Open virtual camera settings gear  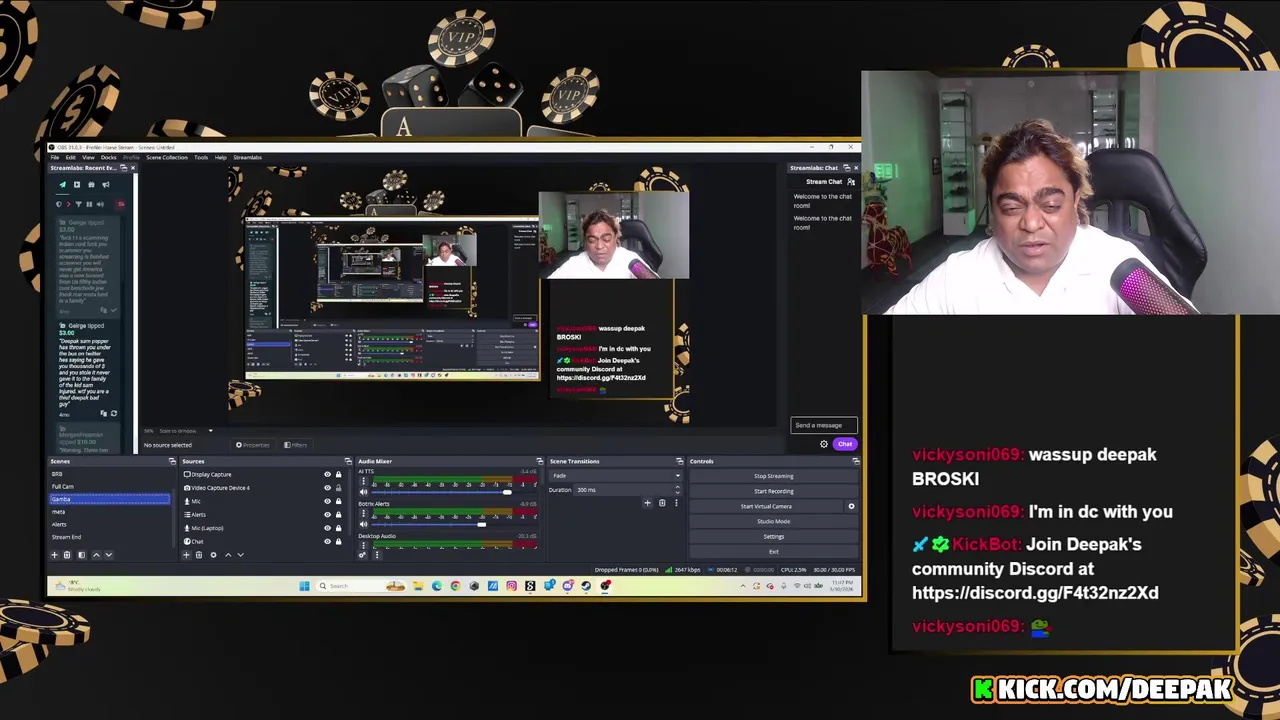tap(852, 506)
